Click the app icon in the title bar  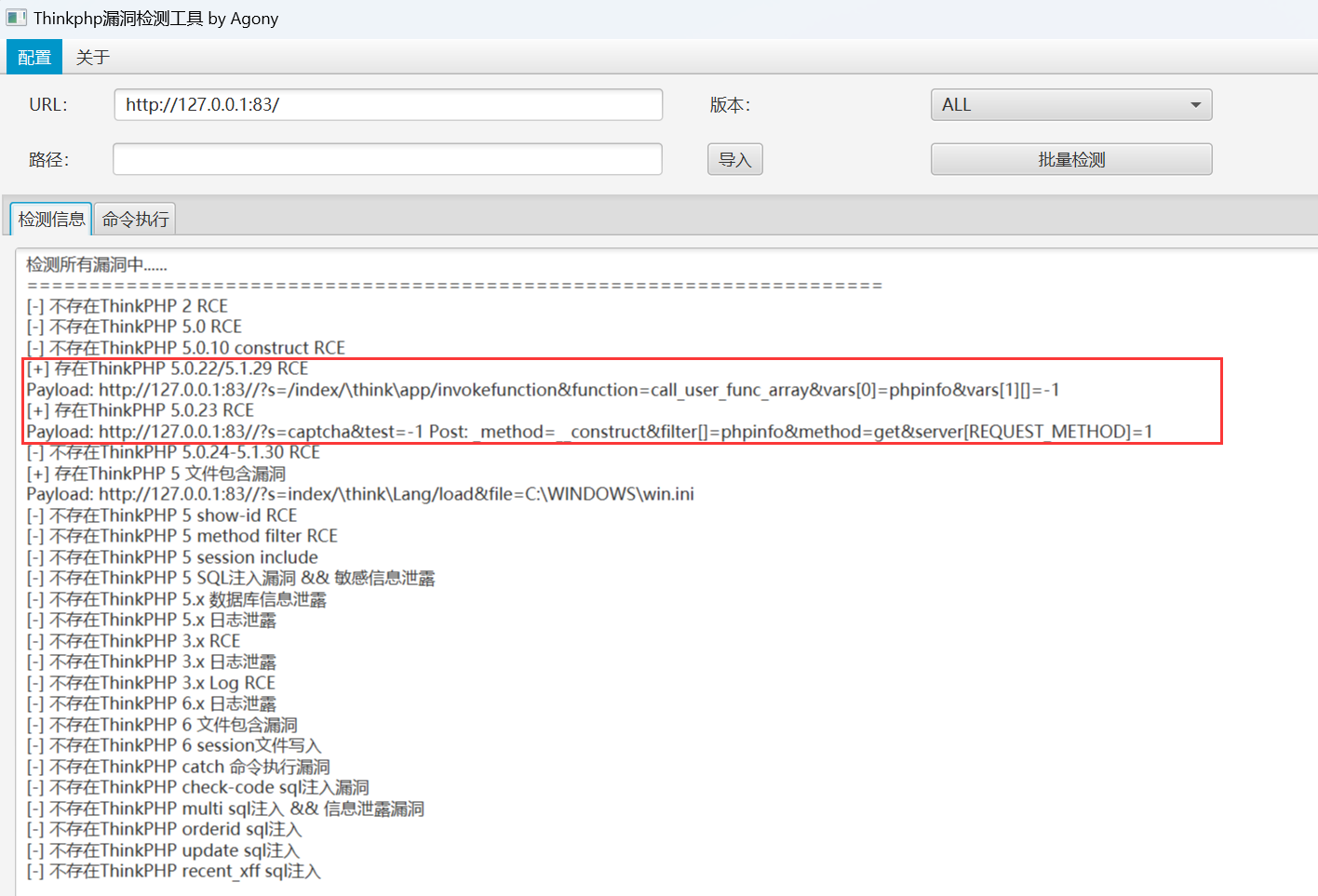point(16,18)
